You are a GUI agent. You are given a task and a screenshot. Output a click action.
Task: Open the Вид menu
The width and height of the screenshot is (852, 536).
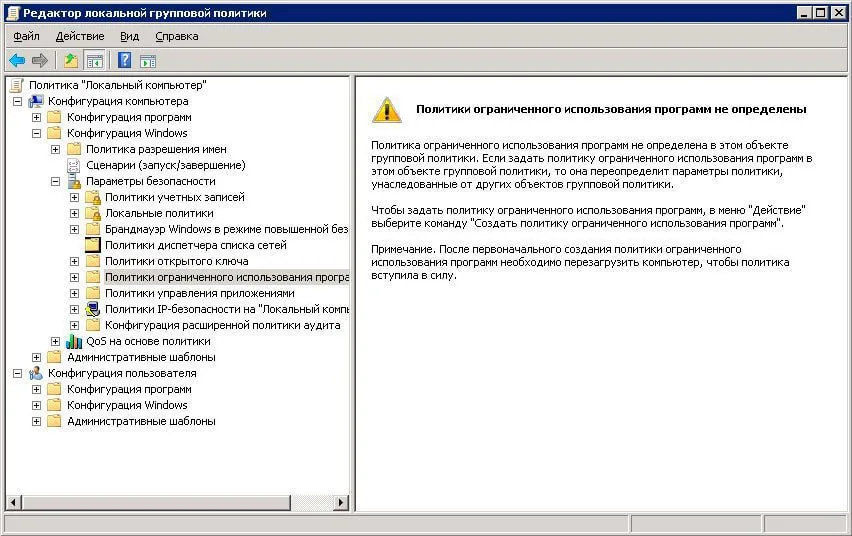click(129, 36)
